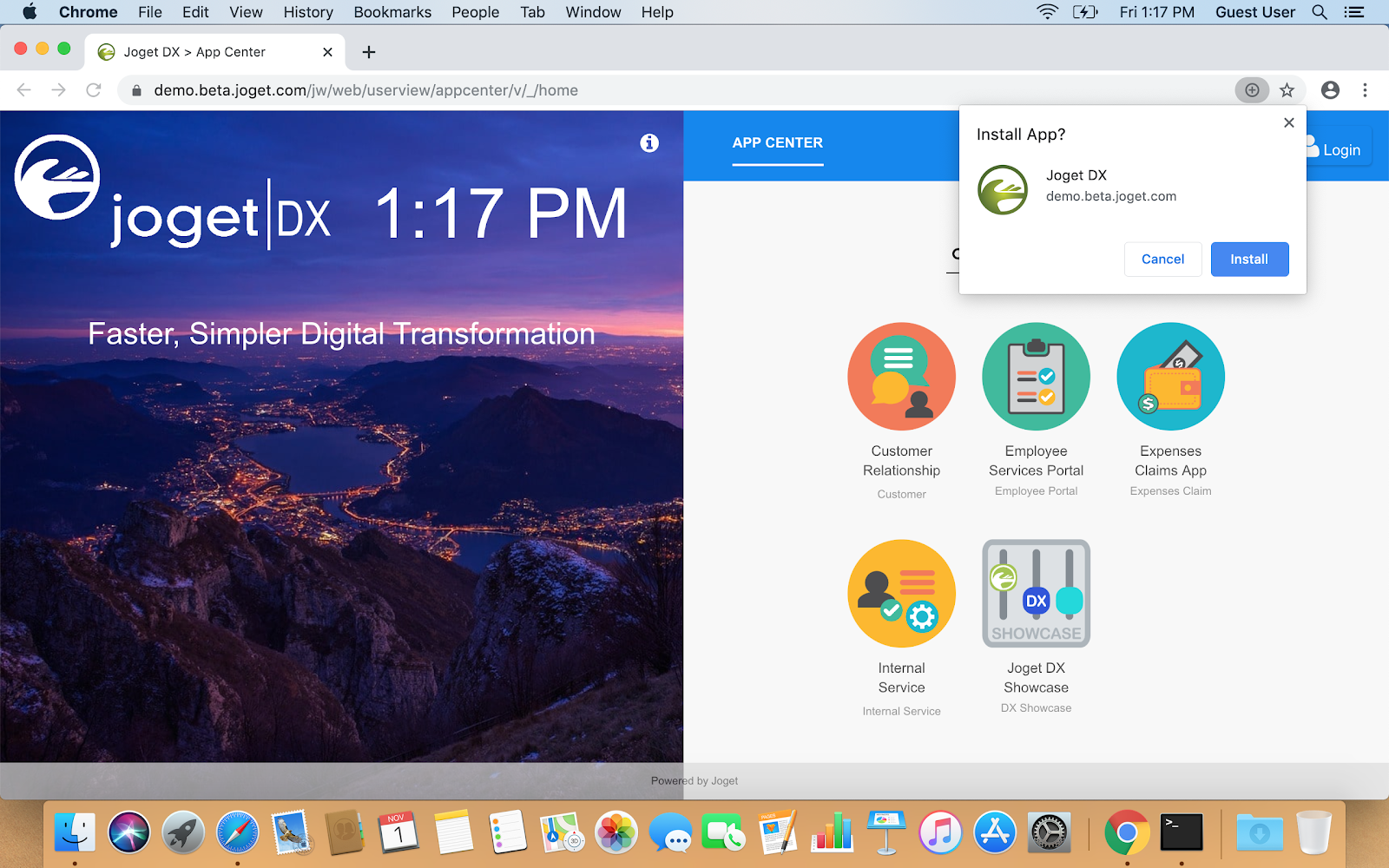Open the Edit menu
1389x868 pixels.
195,12
